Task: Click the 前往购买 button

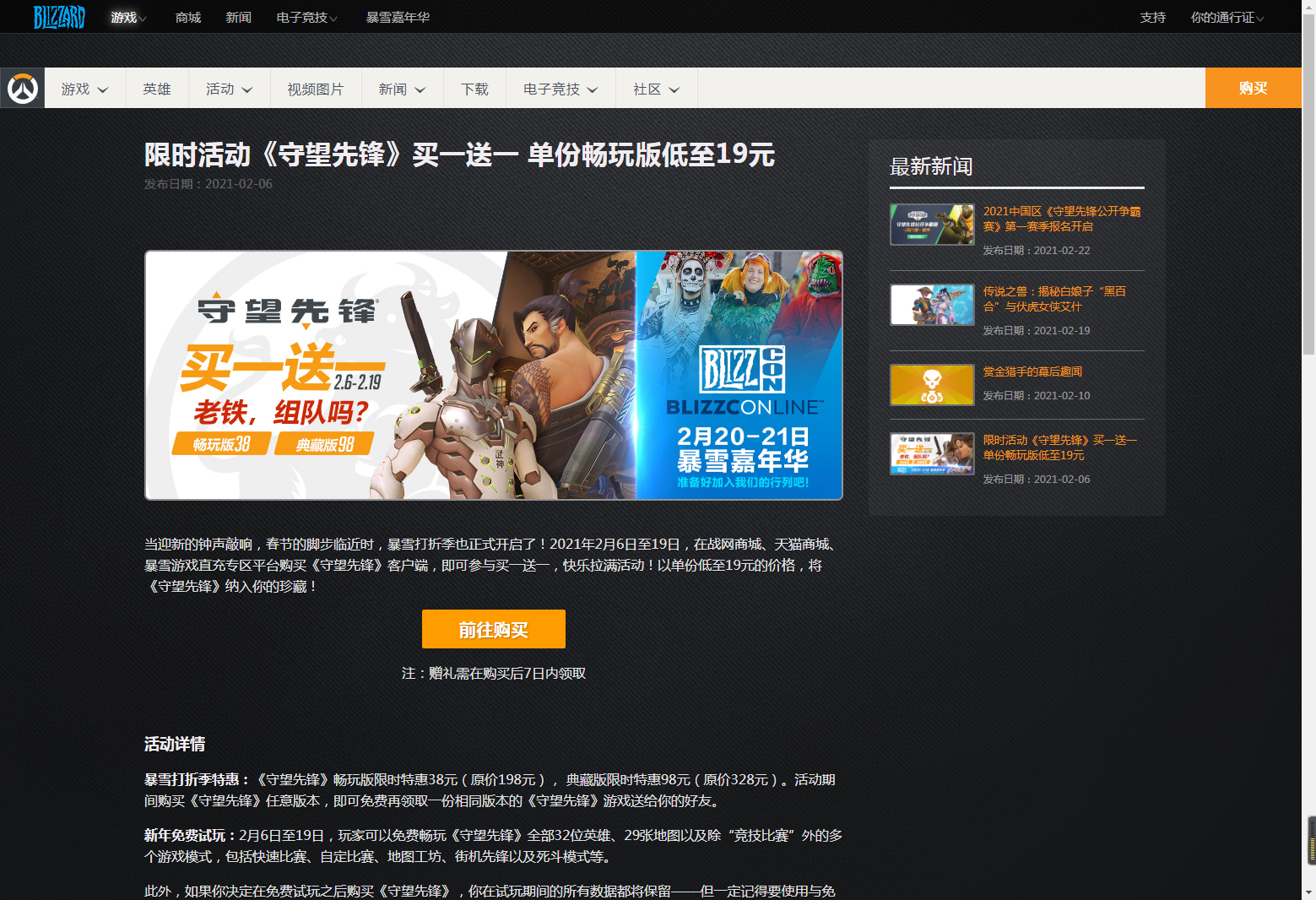Action: pyautogui.click(x=494, y=629)
